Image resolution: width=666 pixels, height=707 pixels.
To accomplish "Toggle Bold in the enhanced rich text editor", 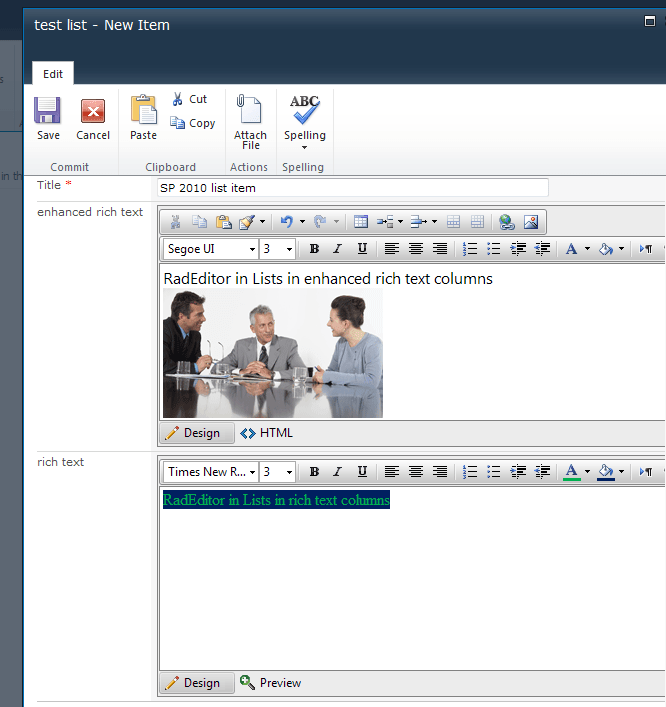I will pyautogui.click(x=314, y=249).
